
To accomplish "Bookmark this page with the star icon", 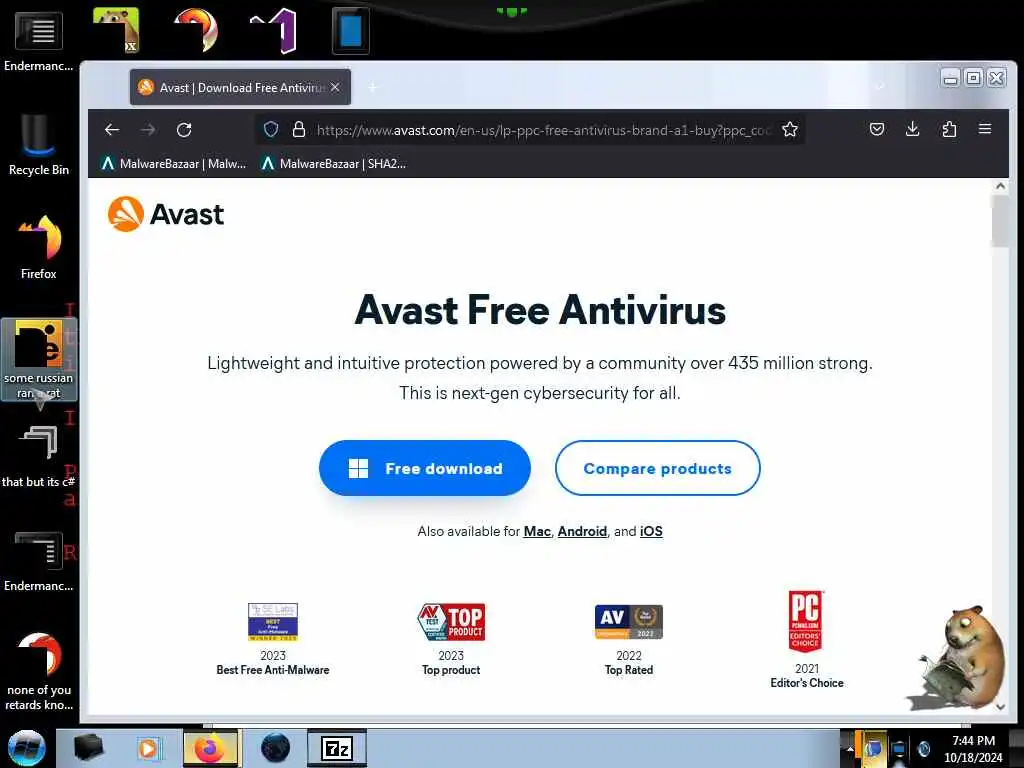I will coord(790,130).
